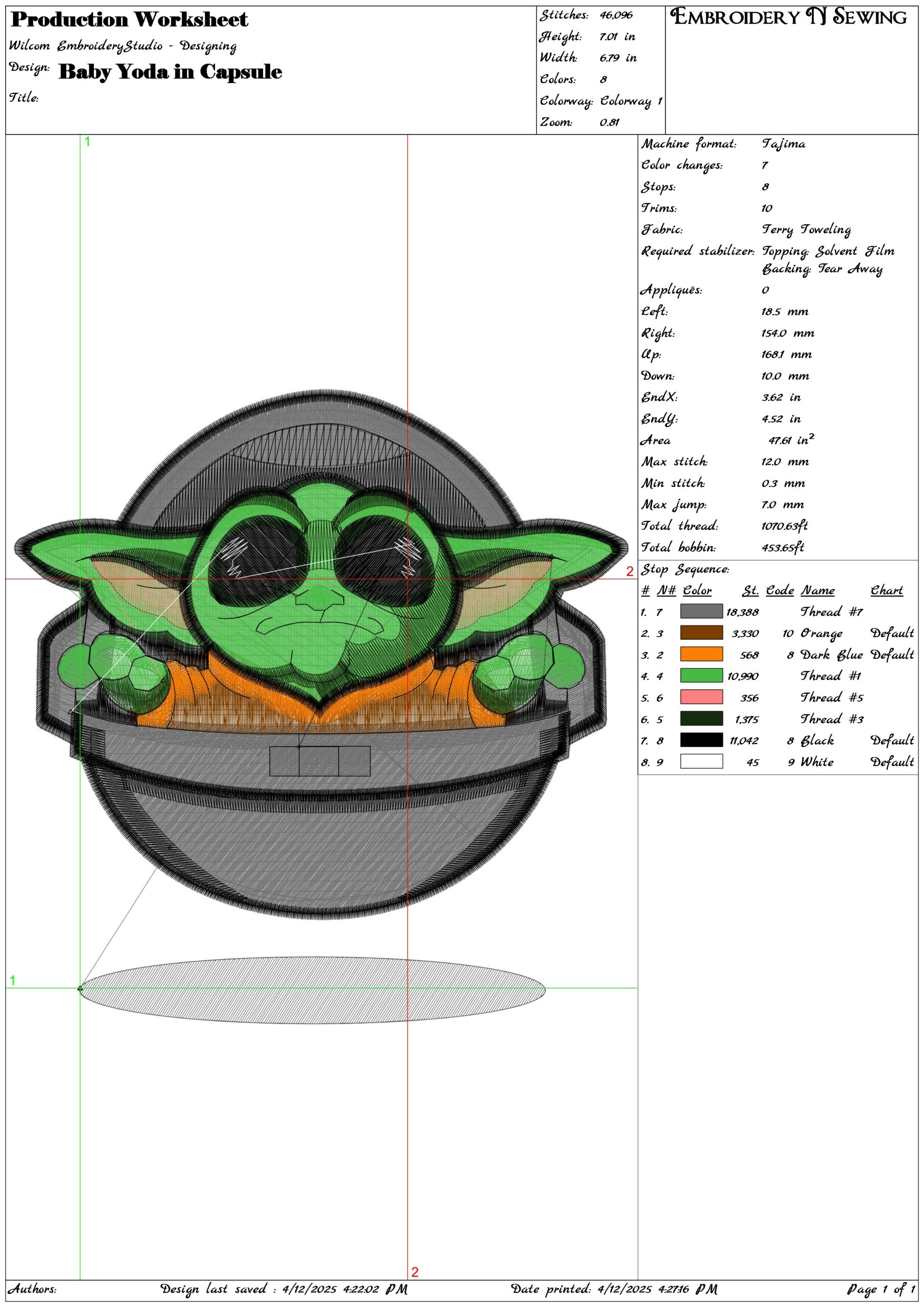Image resolution: width=924 pixels, height=1307 pixels.
Task: Click the total thread '1070.63ft'
Action: point(785,526)
